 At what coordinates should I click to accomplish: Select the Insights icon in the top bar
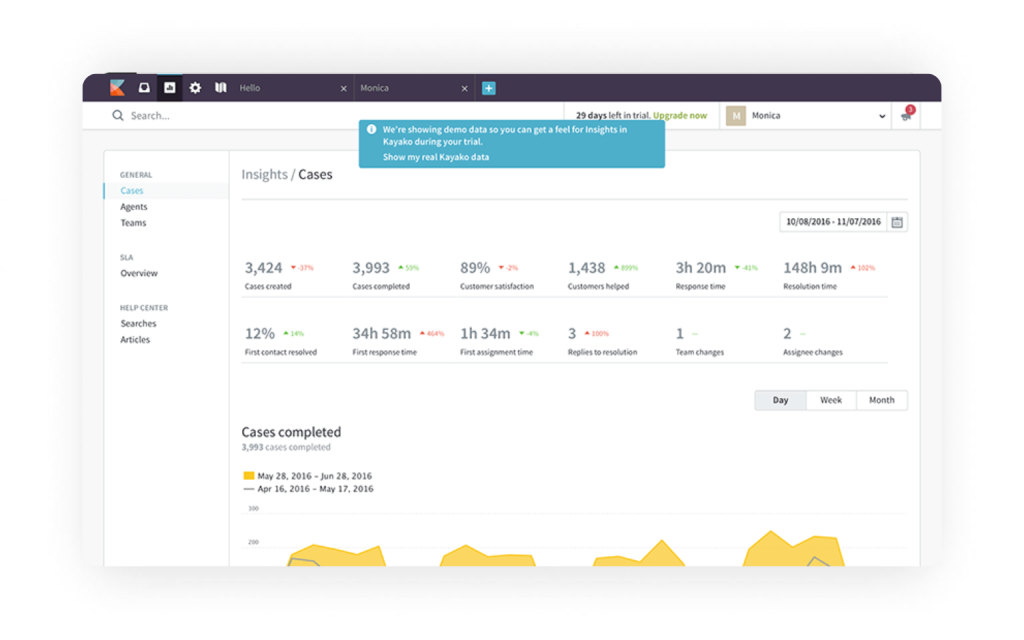168,87
